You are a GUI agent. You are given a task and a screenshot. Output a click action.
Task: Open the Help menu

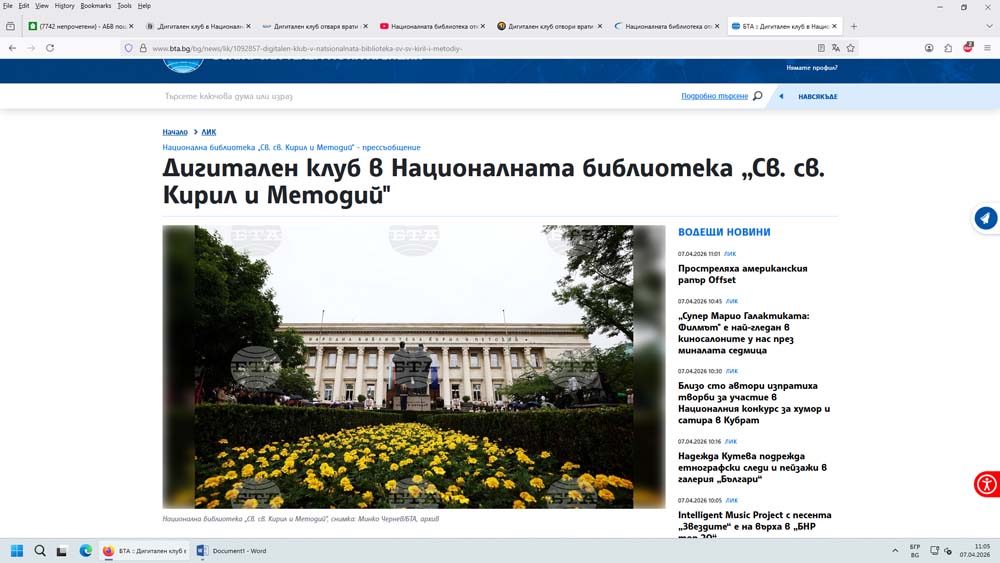coord(144,6)
